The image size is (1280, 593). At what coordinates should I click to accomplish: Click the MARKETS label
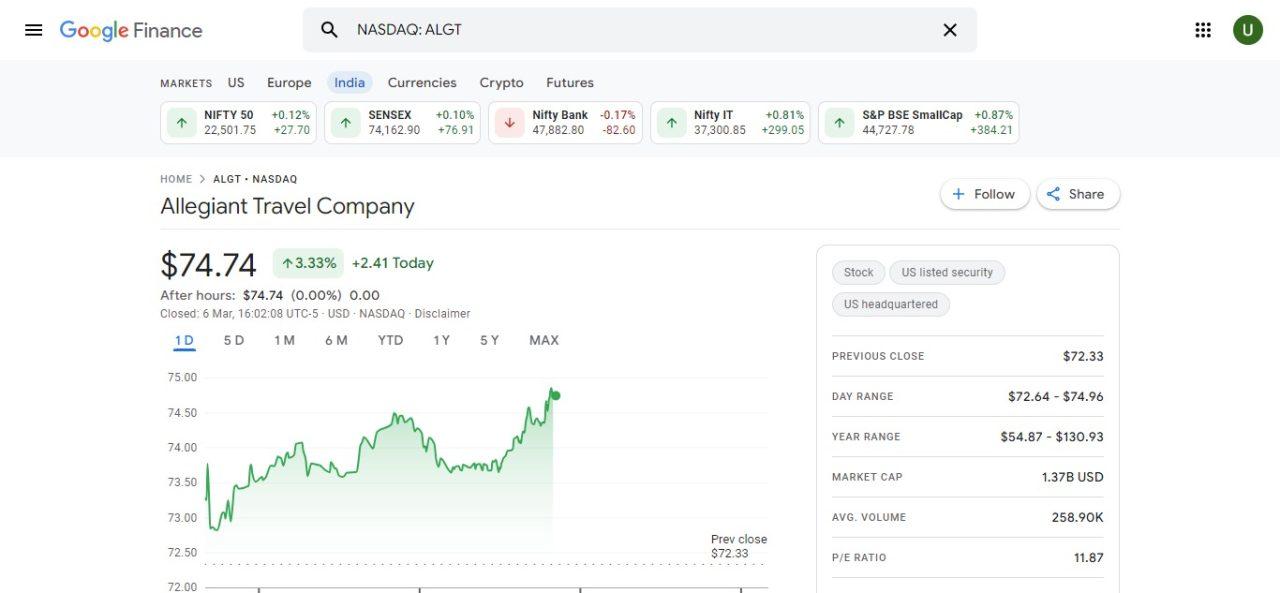coord(186,84)
